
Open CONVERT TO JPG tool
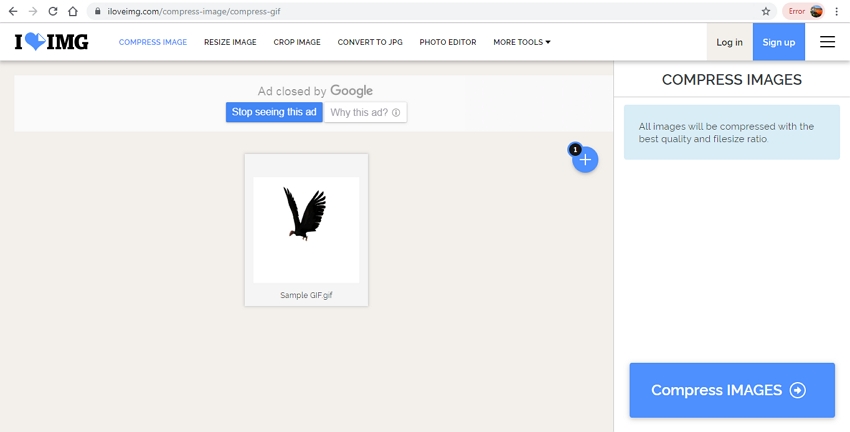[370, 42]
